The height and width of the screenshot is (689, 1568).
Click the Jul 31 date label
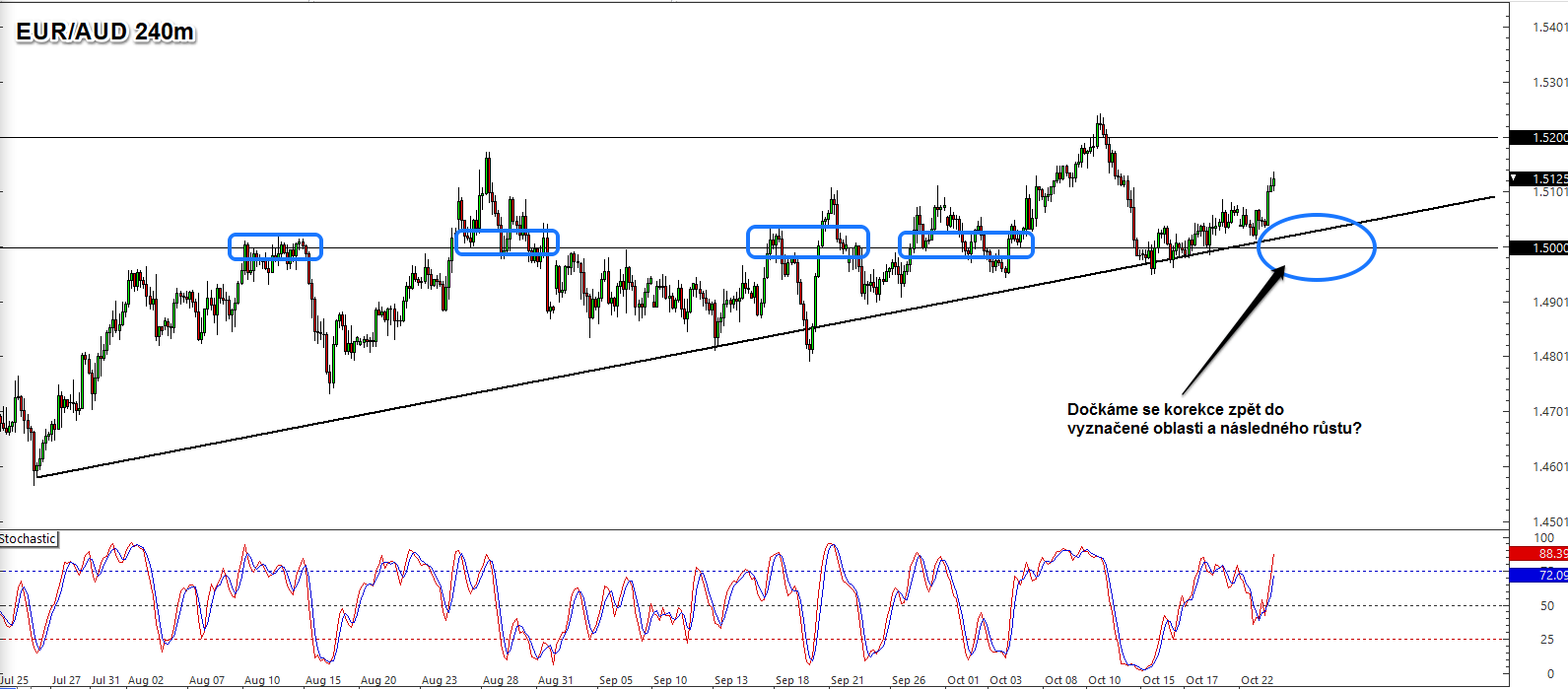(x=105, y=680)
